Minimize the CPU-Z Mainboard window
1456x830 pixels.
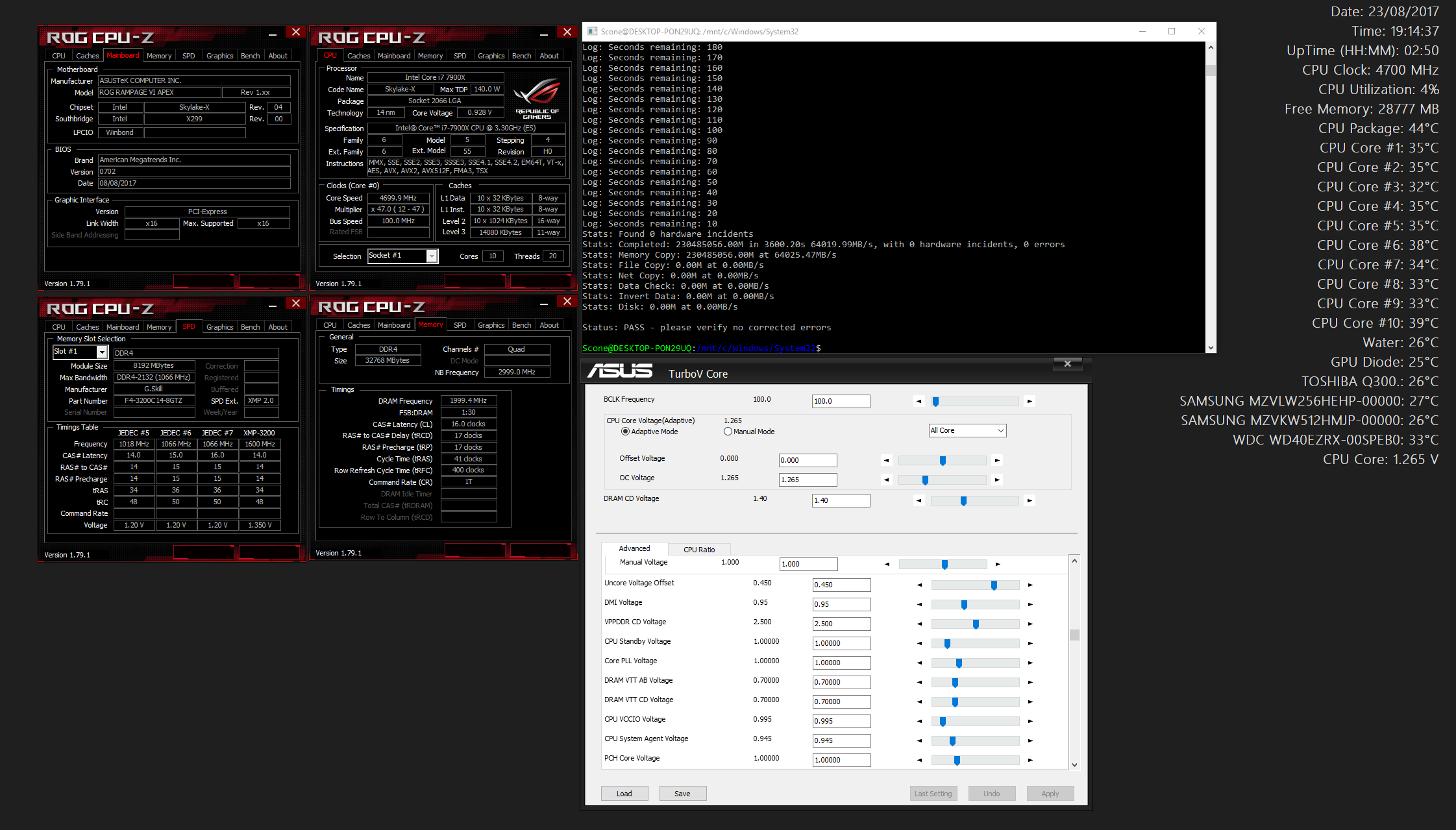click(273, 34)
